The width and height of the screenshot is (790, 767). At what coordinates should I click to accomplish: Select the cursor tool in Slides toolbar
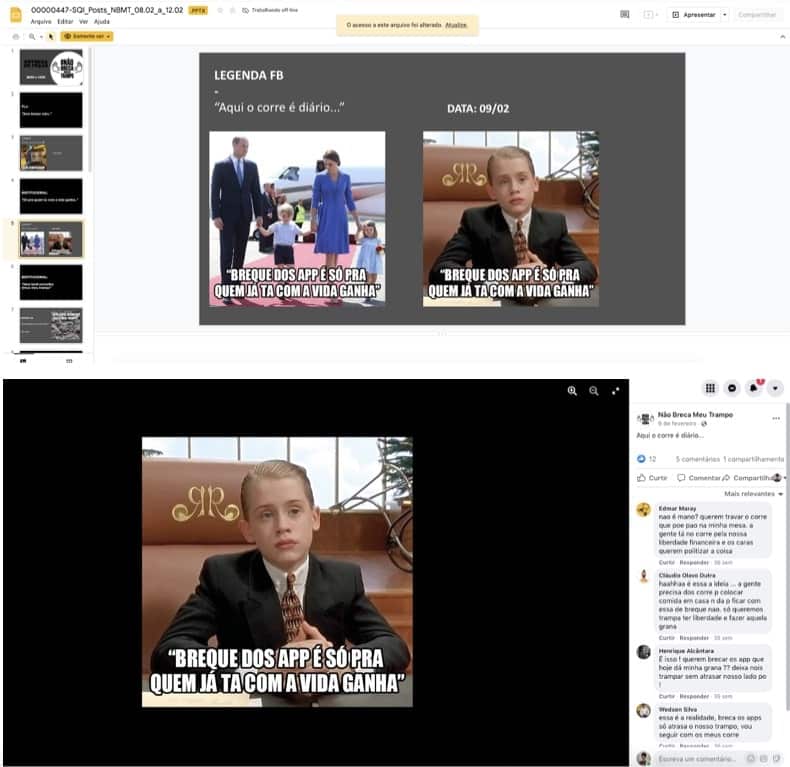[x=51, y=36]
